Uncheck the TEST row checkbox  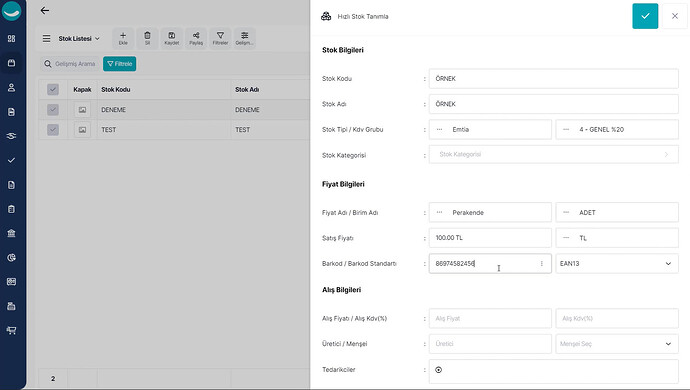(x=53, y=130)
